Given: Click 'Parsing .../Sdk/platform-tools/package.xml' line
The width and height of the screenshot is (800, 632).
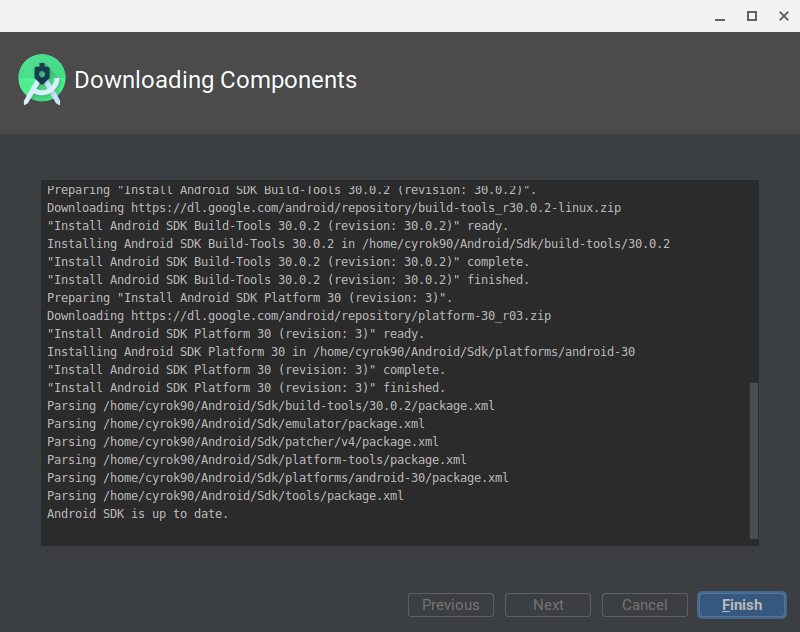Looking at the screenshot, I should [x=257, y=460].
